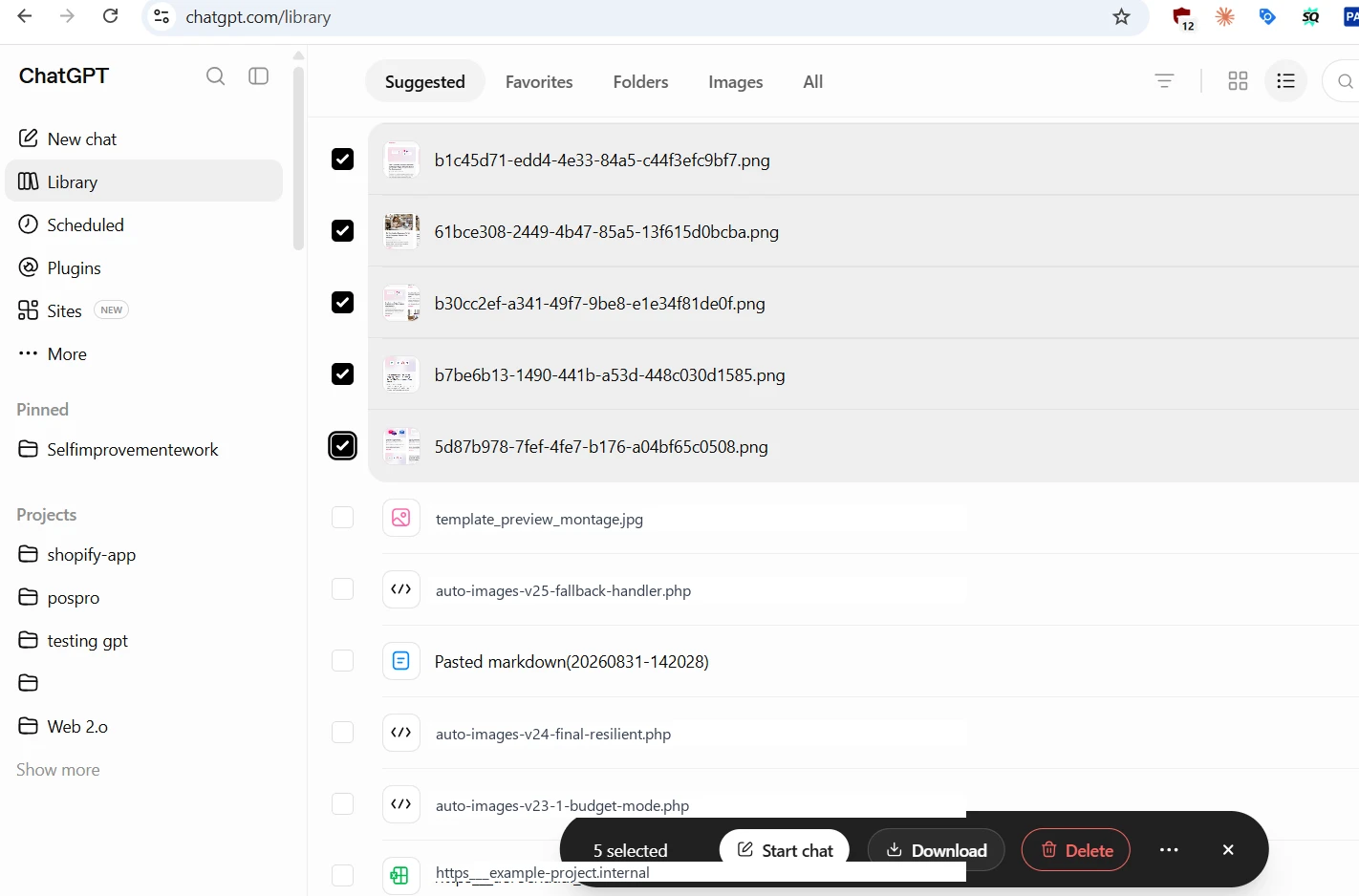The height and width of the screenshot is (896, 1359).
Task: Open thumbnail of b7be6b13-1490 png
Action: tap(401, 374)
